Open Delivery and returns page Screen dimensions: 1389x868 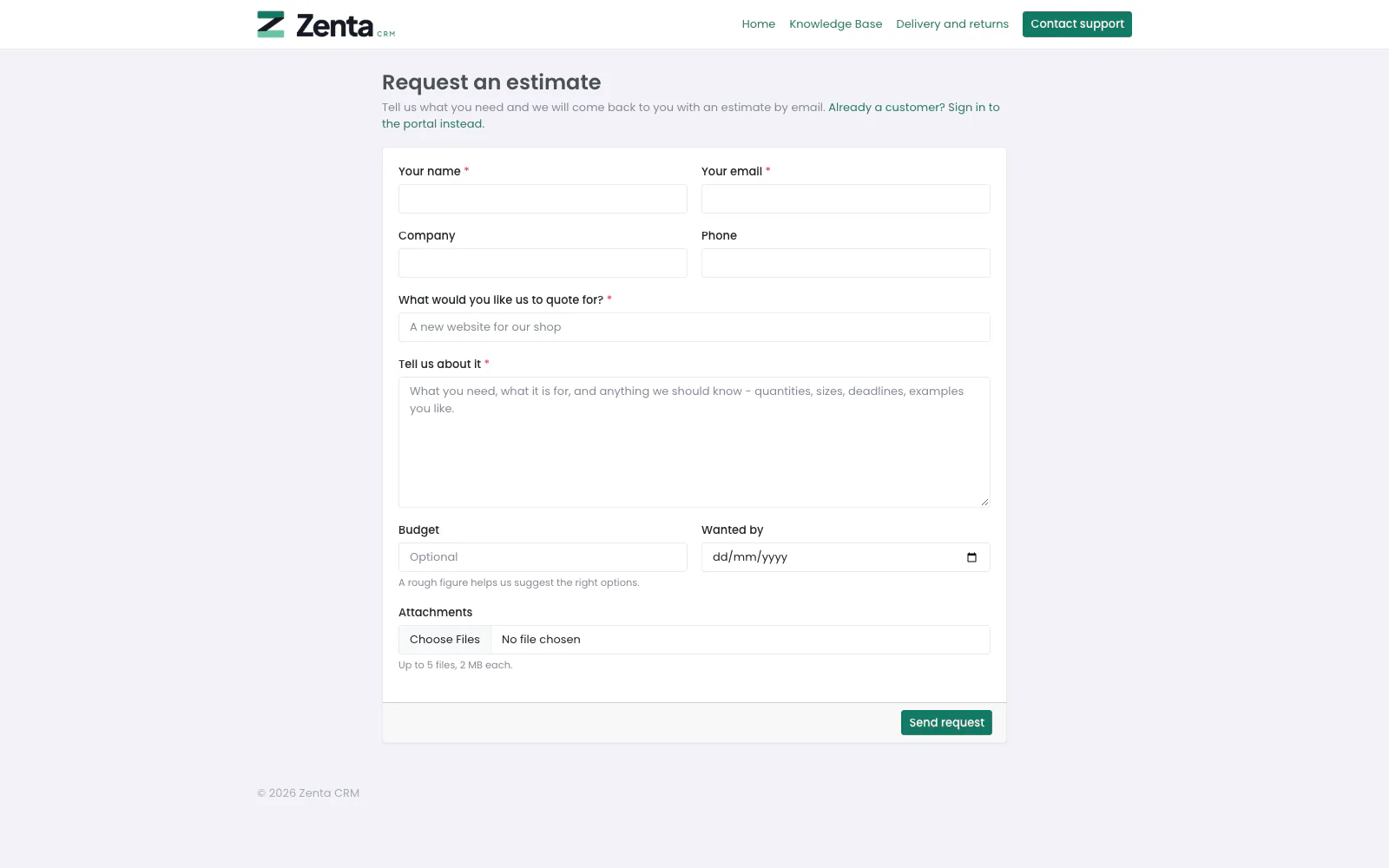(x=952, y=24)
